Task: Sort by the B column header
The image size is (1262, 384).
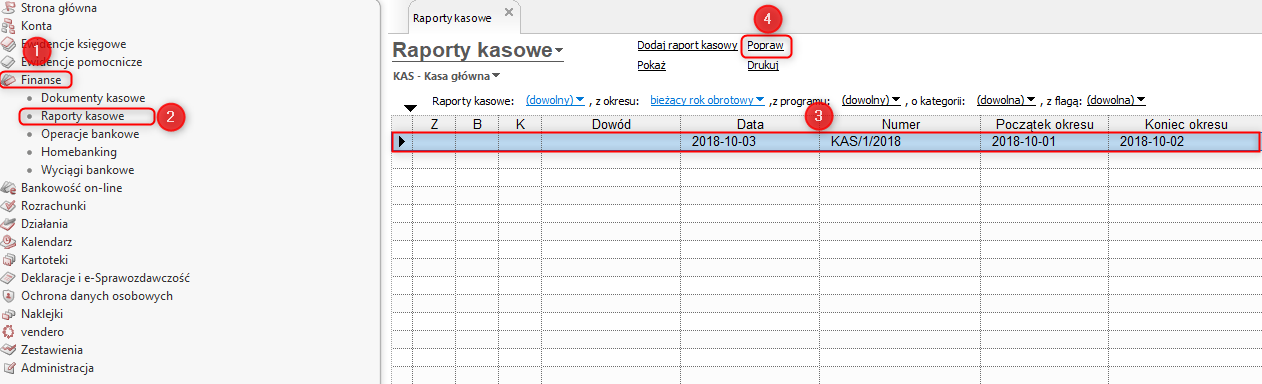Action: point(477,124)
